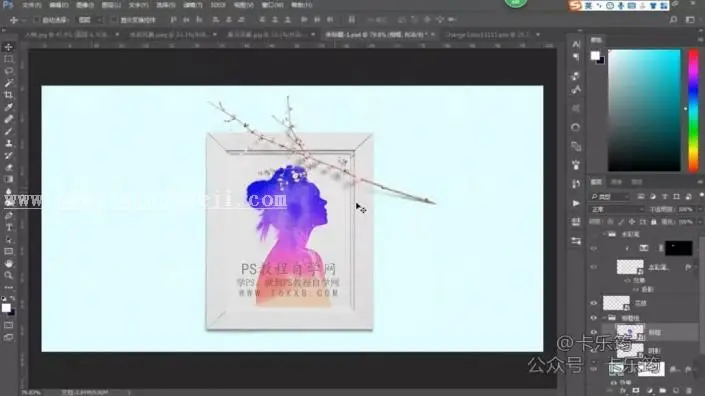705x396 pixels.
Task: Select the Lasso tool
Action: click(9, 71)
